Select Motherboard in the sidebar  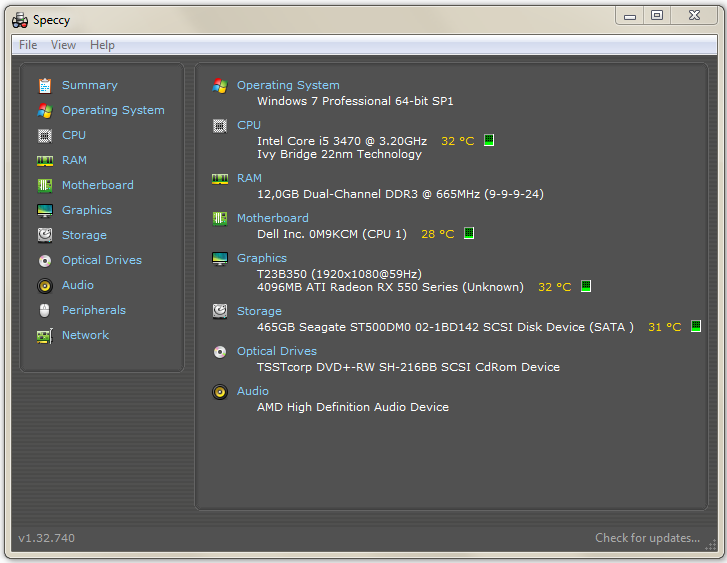(98, 185)
